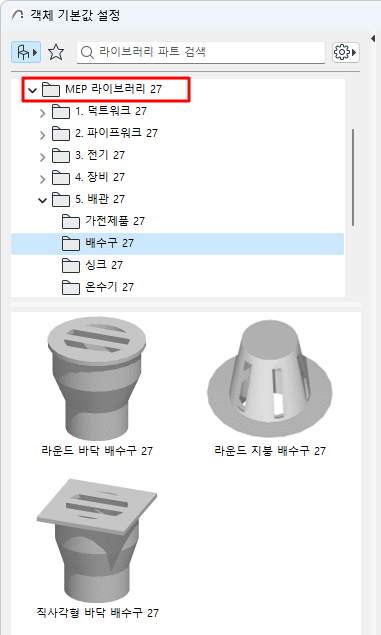
Task: Click the 4. 장비 27 folder icon
Action: pyautogui.click(x=61, y=177)
